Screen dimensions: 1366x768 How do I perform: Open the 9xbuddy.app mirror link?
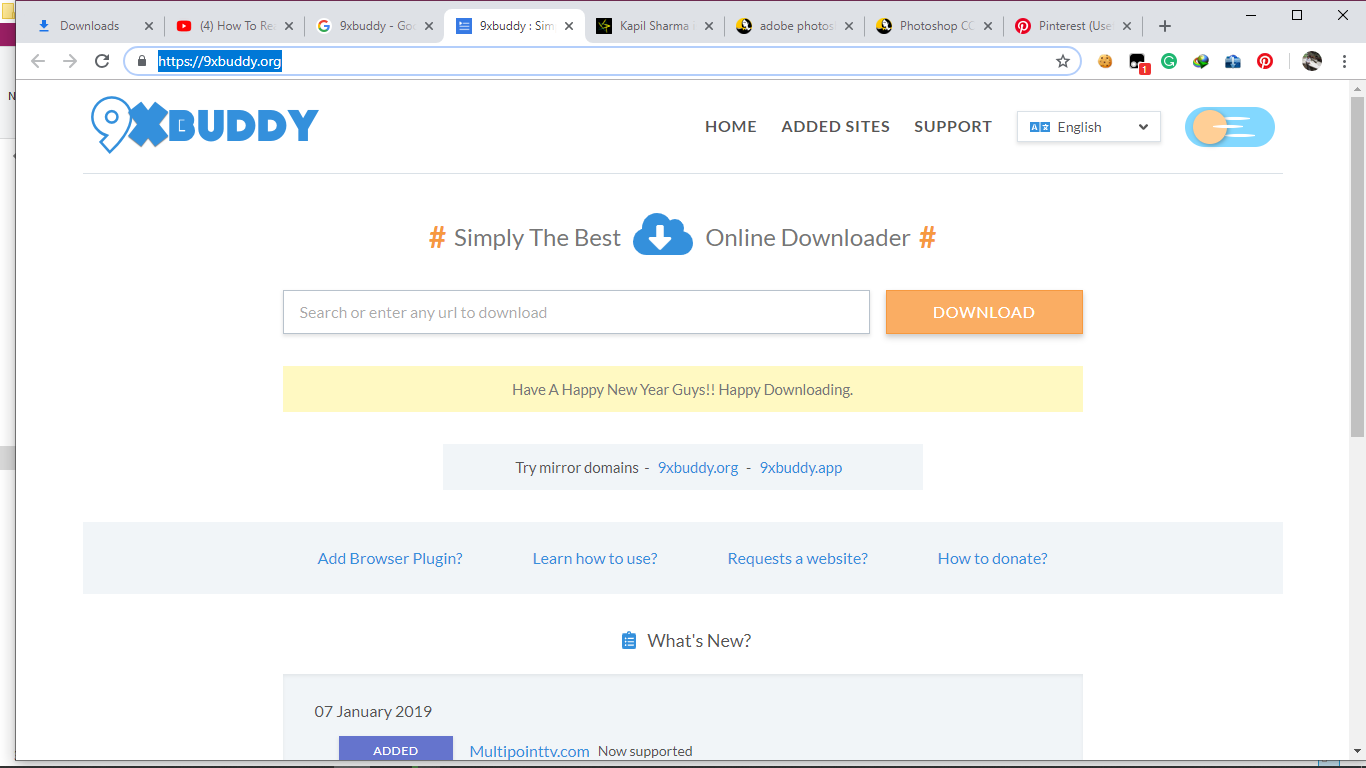(801, 467)
